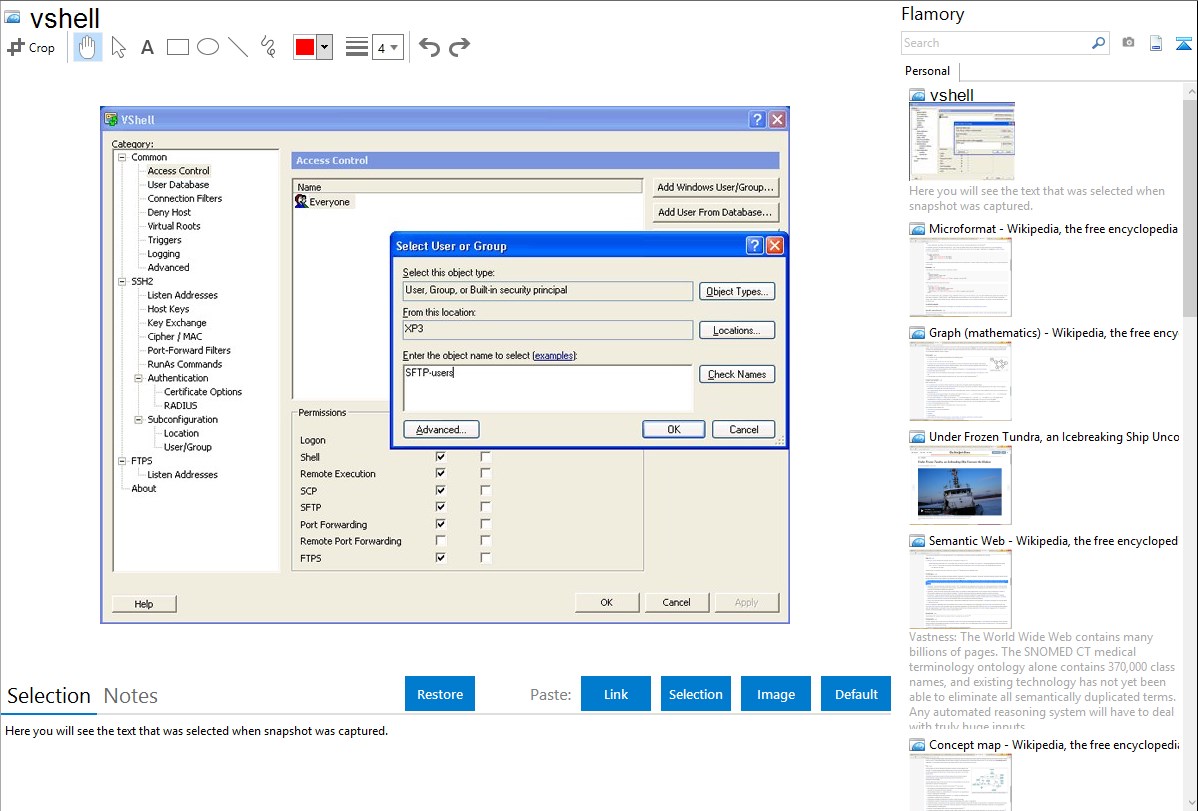The width and height of the screenshot is (1198, 811).
Task: Click the red color swatch
Action: click(x=305, y=47)
